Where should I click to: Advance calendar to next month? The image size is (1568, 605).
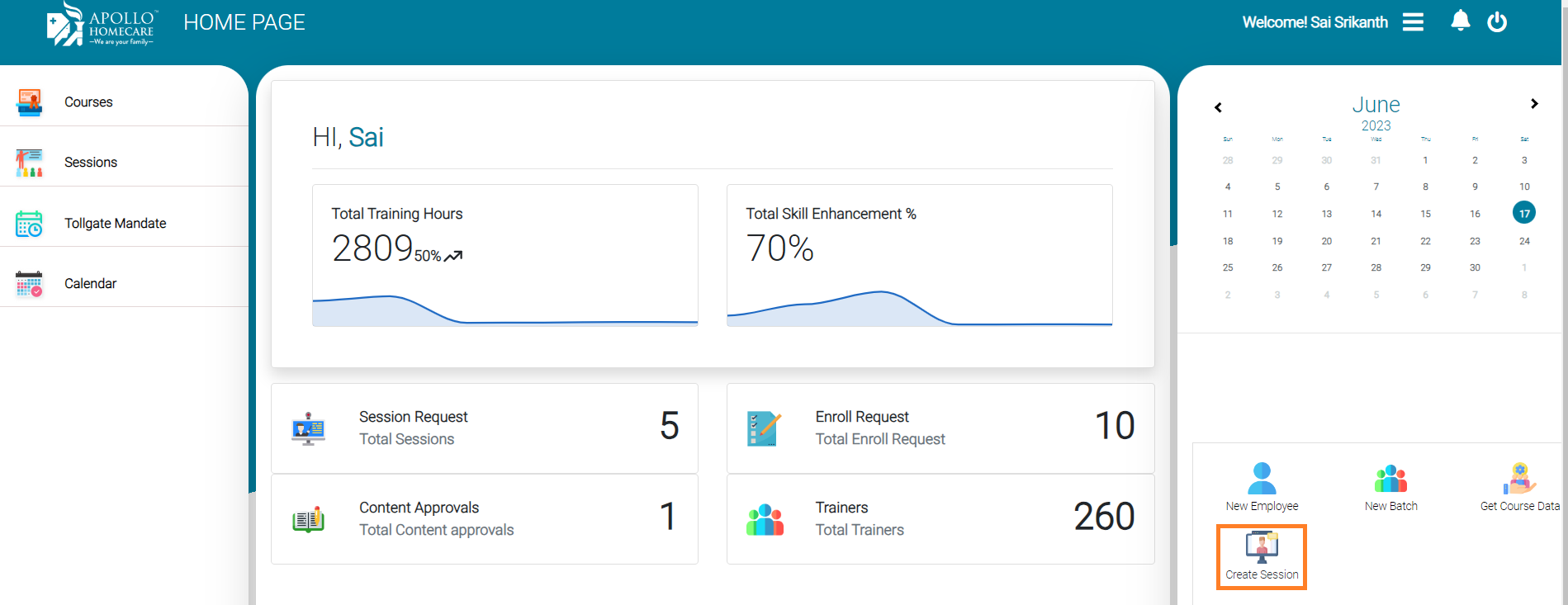click(1534, 104)
